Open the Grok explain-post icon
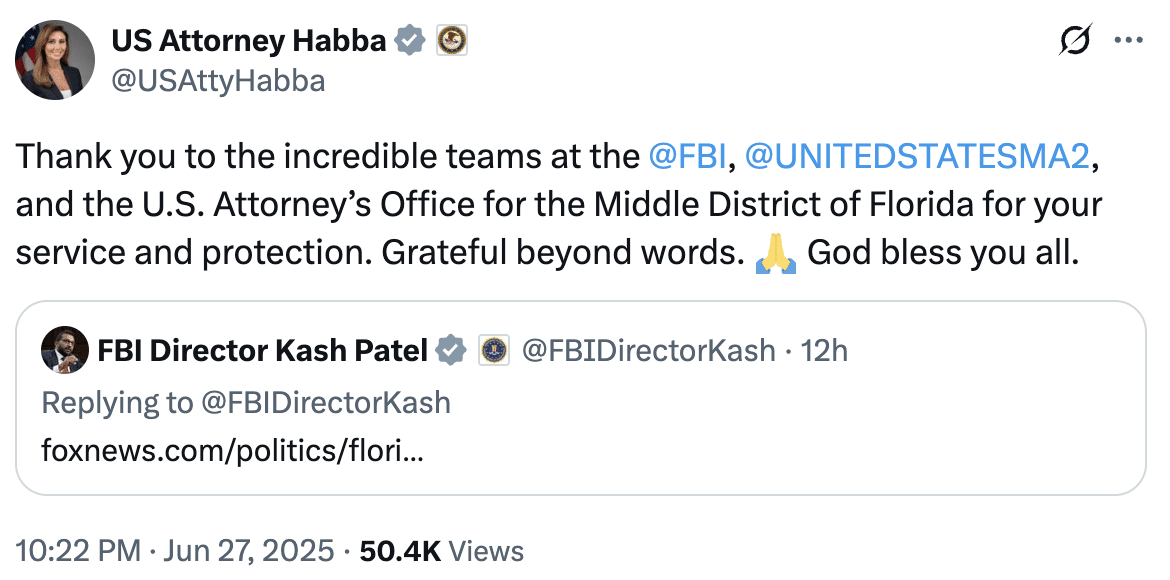The width and height of the screenshot is (1170, 580). (1075, 40)
